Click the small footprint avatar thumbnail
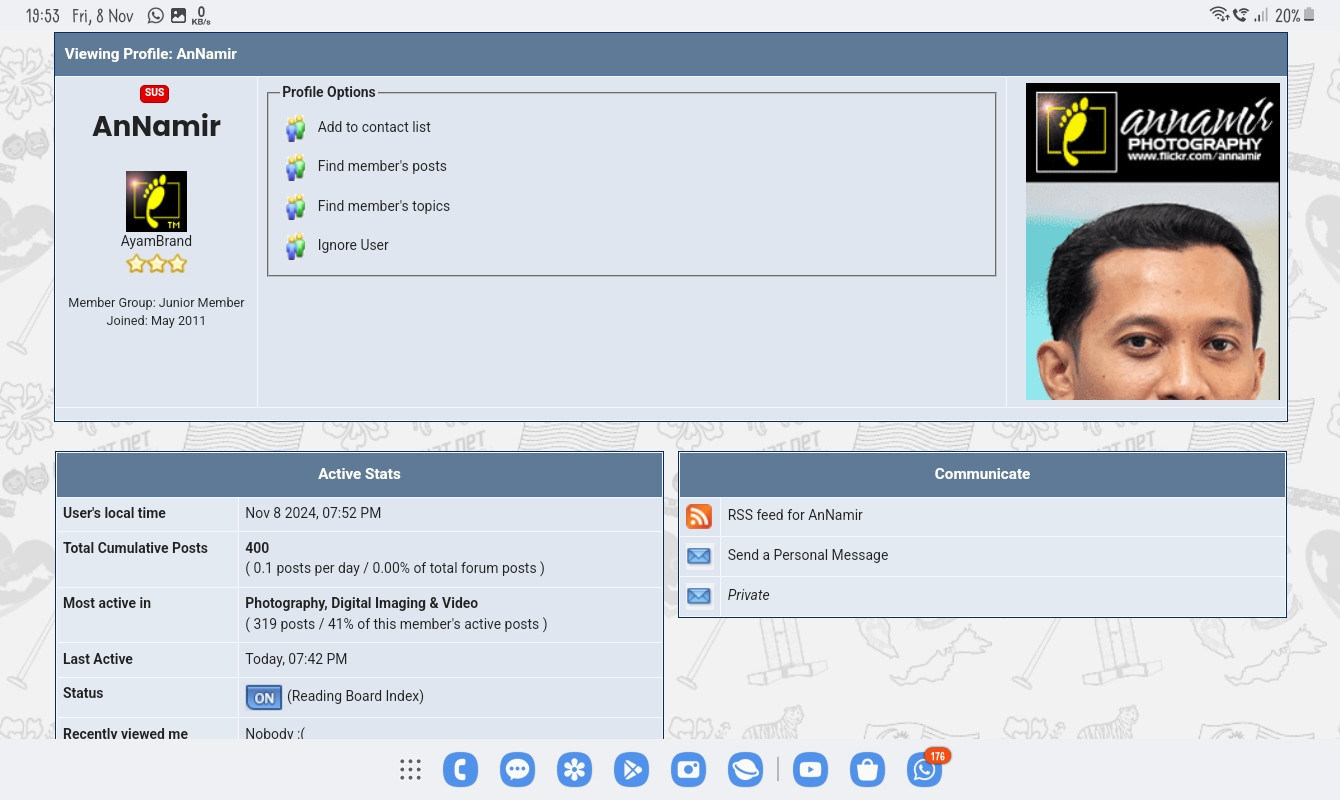Viewport: 1340px width, 800px height. click(156, 201)
